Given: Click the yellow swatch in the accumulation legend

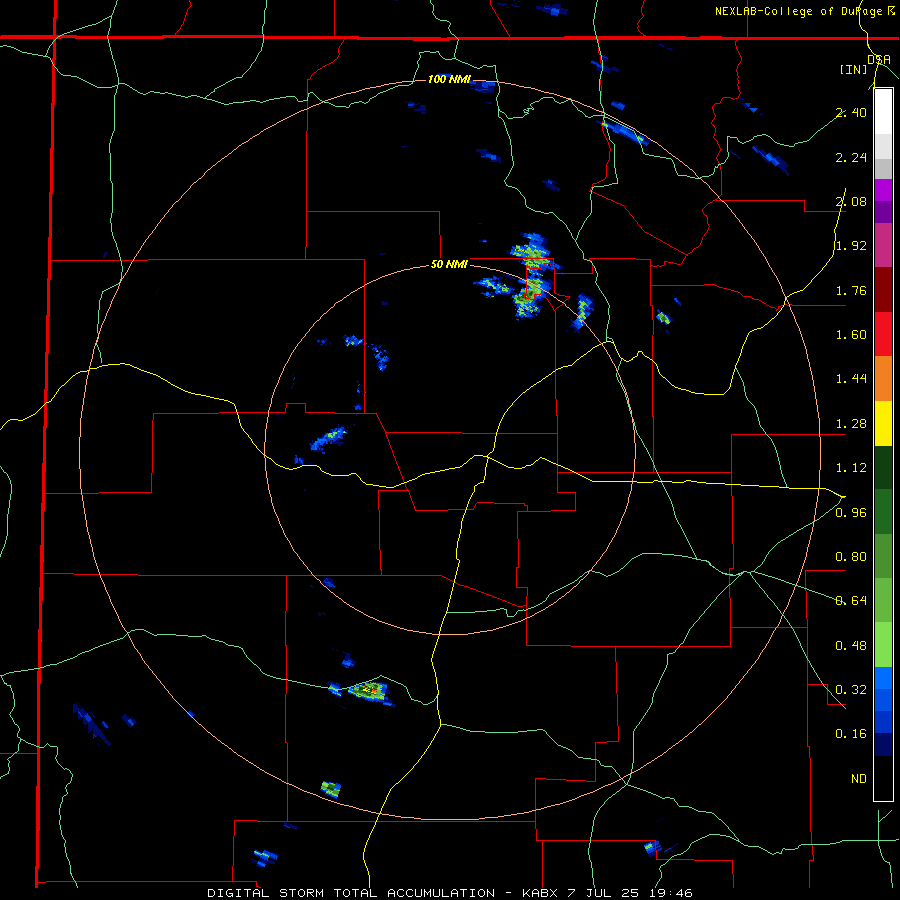Looking at the screenshot, I should click(883, 423).
